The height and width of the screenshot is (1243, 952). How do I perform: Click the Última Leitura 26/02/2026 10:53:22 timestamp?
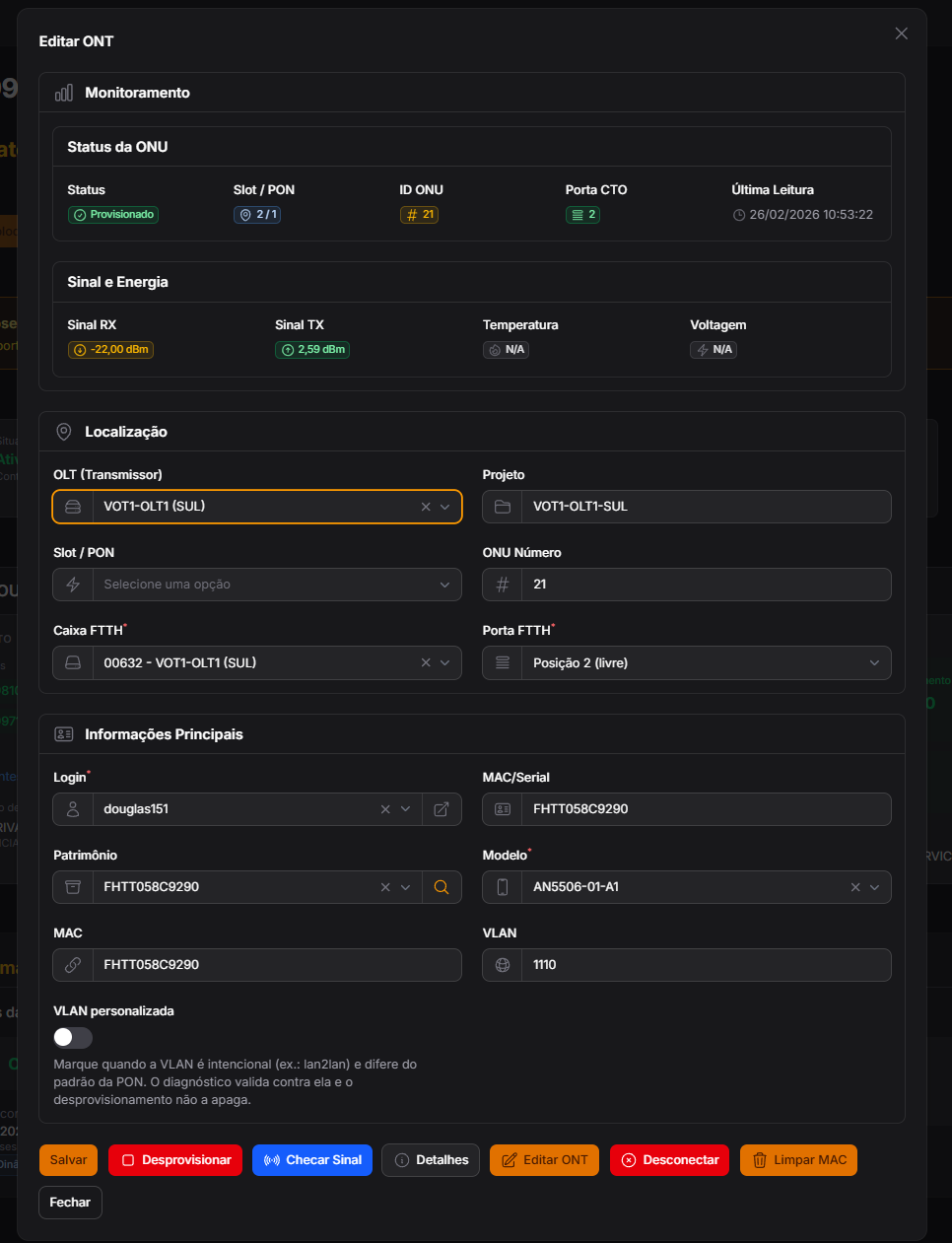coord(803,215)
